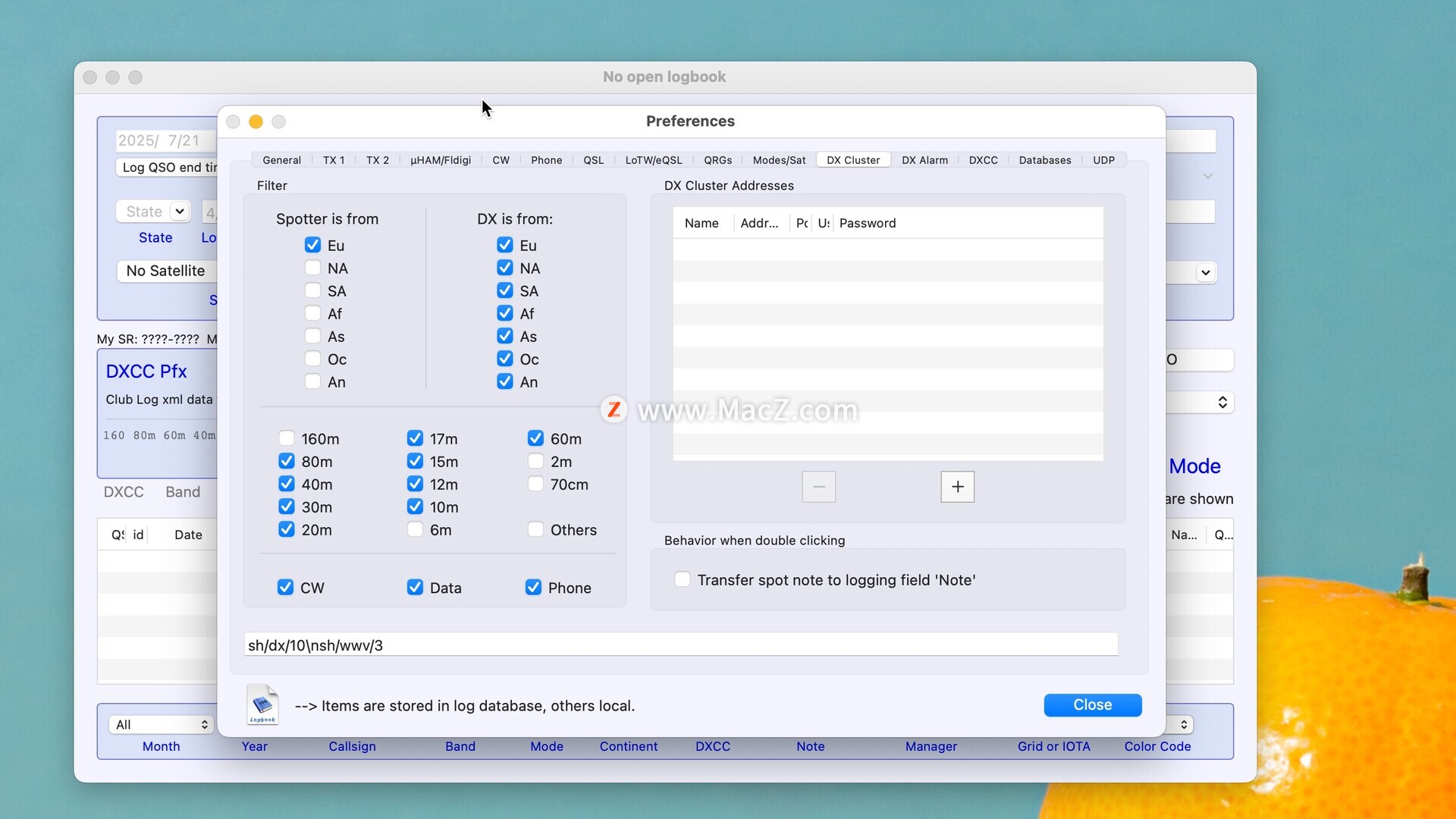Click the sh/dx/10 cluster command field
1456x819 pixels.
coord(681,645)
